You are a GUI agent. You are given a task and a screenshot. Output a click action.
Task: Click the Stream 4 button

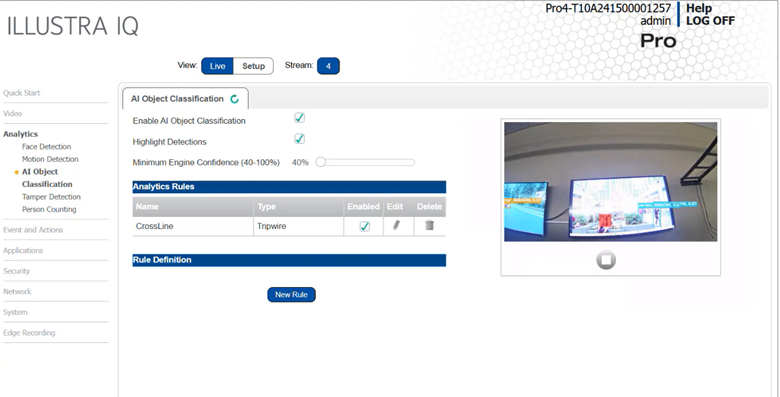(328, 66)
